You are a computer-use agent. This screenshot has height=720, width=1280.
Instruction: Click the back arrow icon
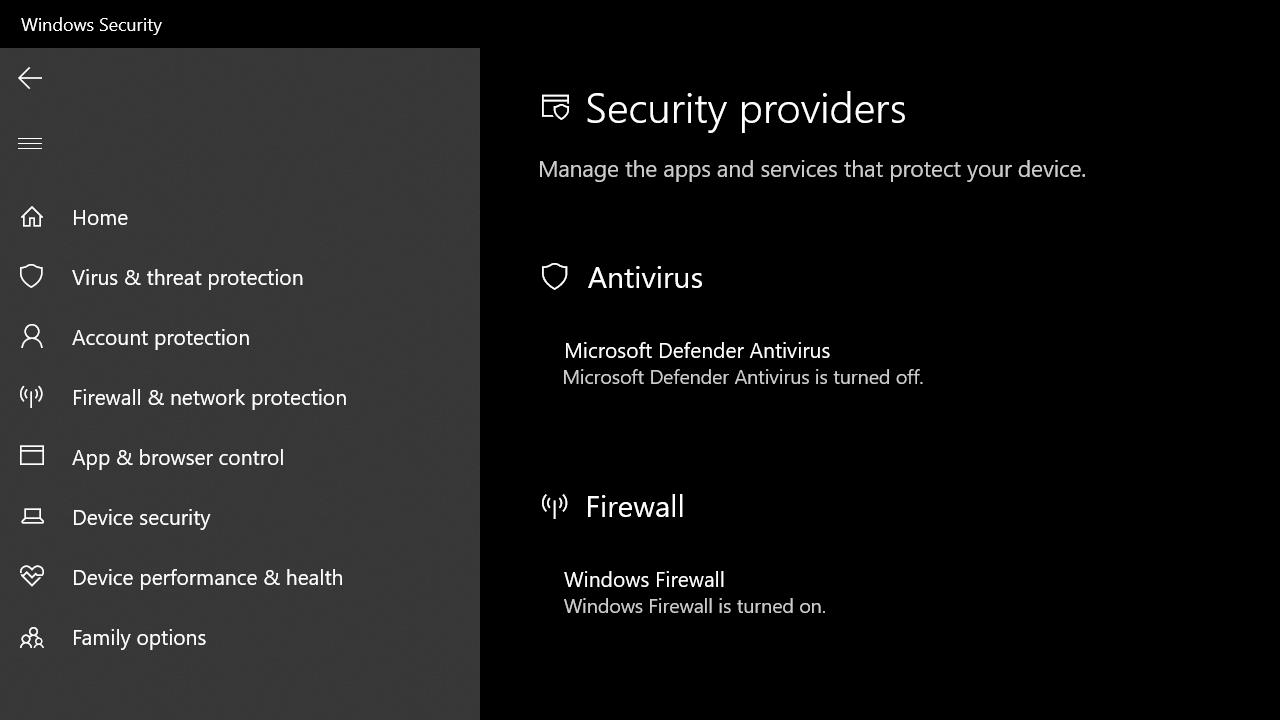pos(30,78)
